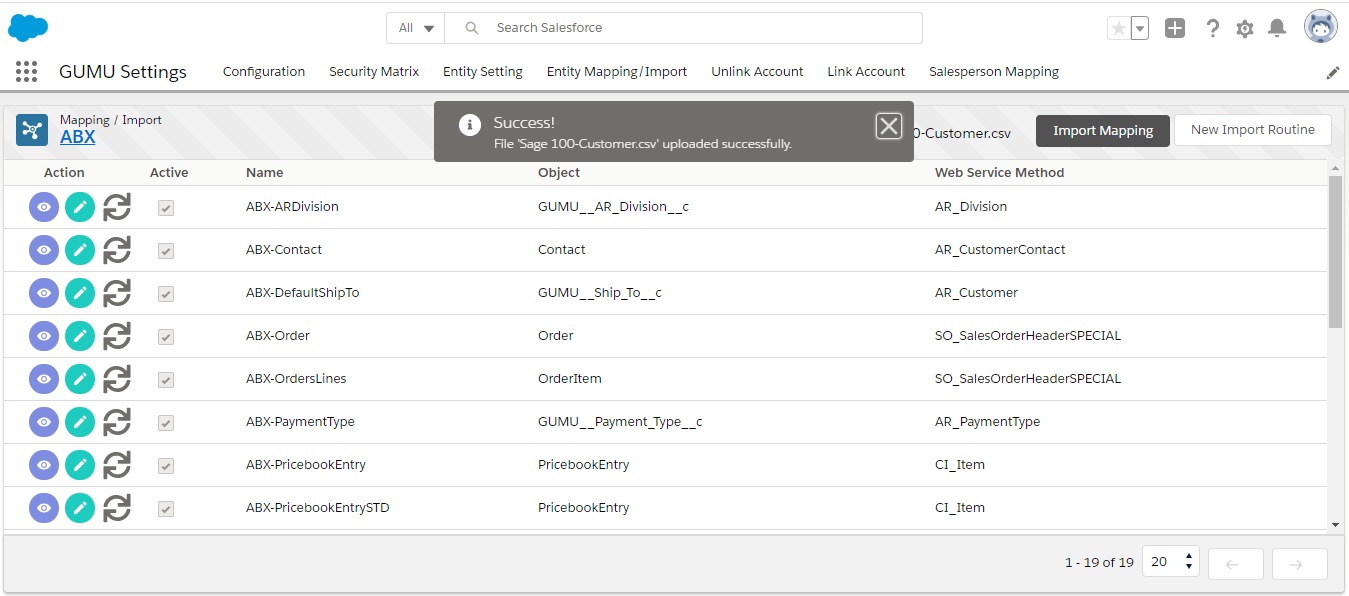Open the Setup gear menu

[1244, 29]
